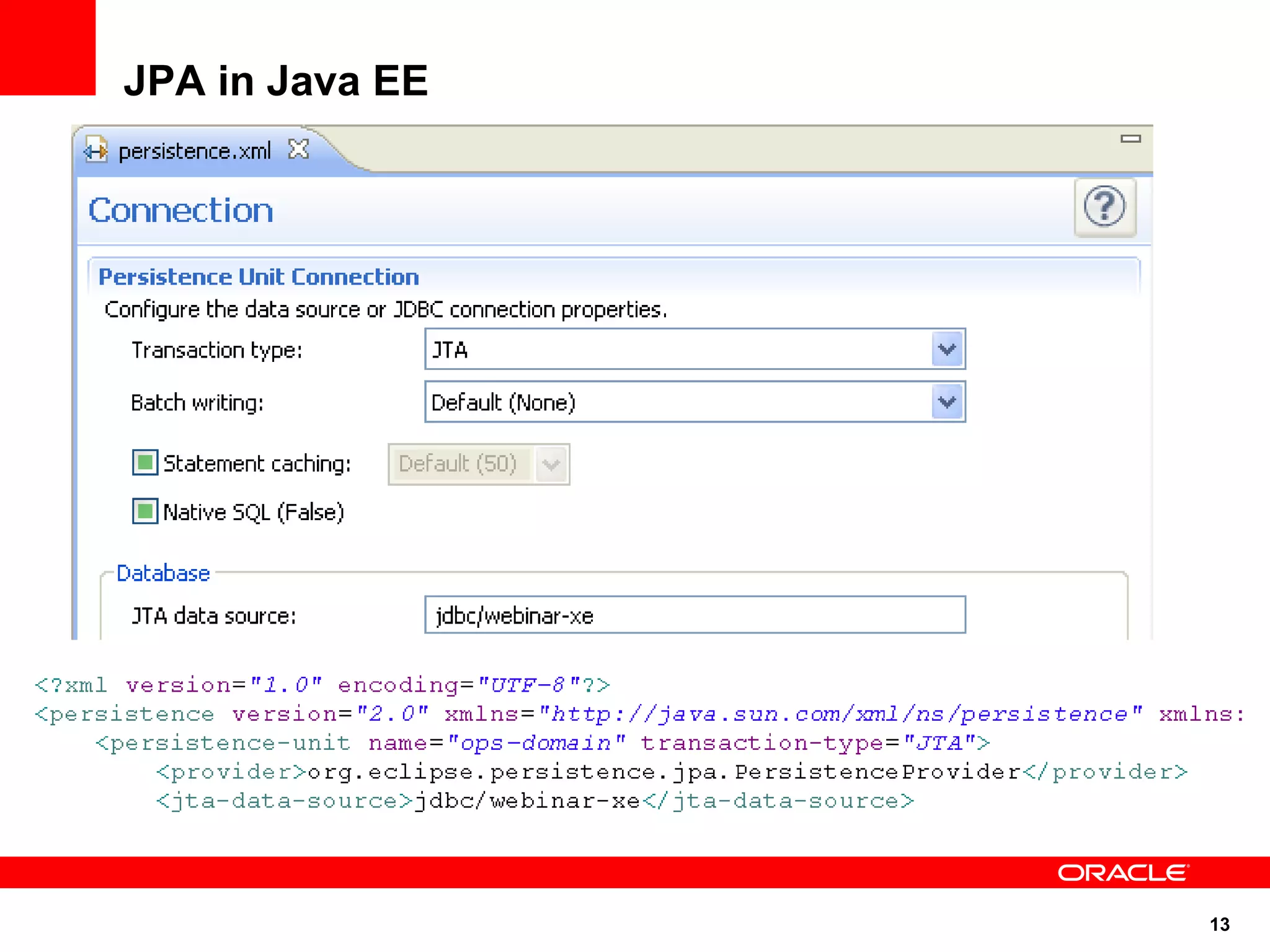Screen dimensions: 1270x952
Task: Click the Configure the data source description text
Action: 386,310
